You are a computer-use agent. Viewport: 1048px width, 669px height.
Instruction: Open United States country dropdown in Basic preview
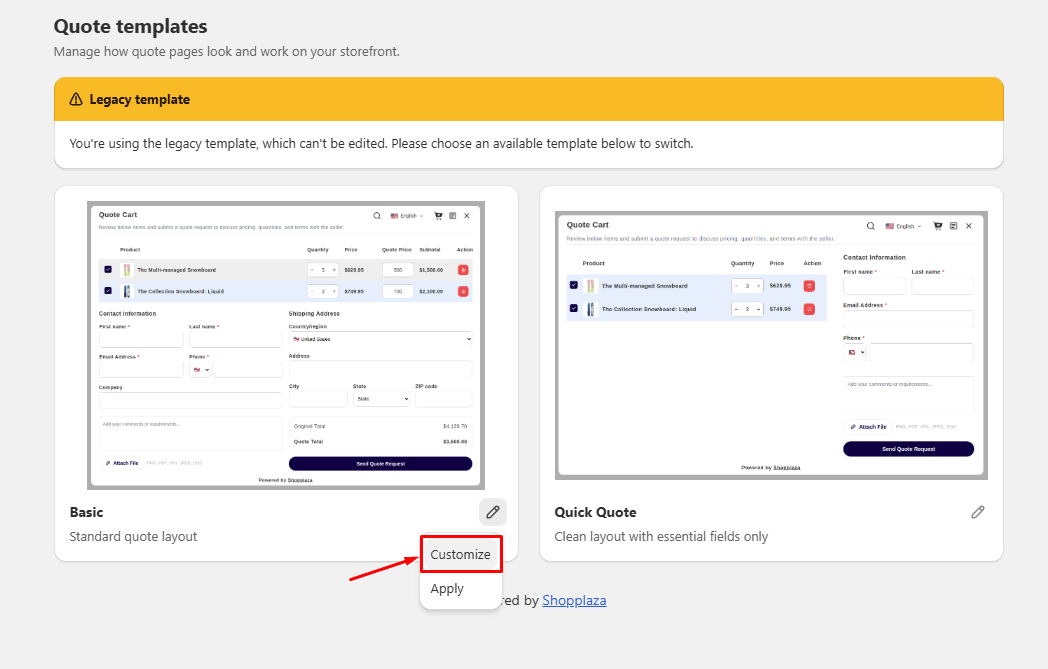pyautogui.click(x=380, y=339)
